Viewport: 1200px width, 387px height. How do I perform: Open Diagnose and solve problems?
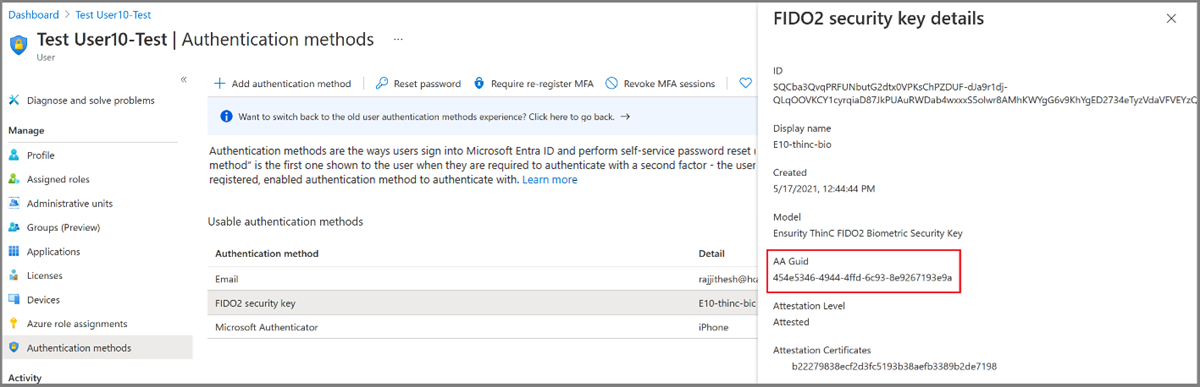(91, 100)
